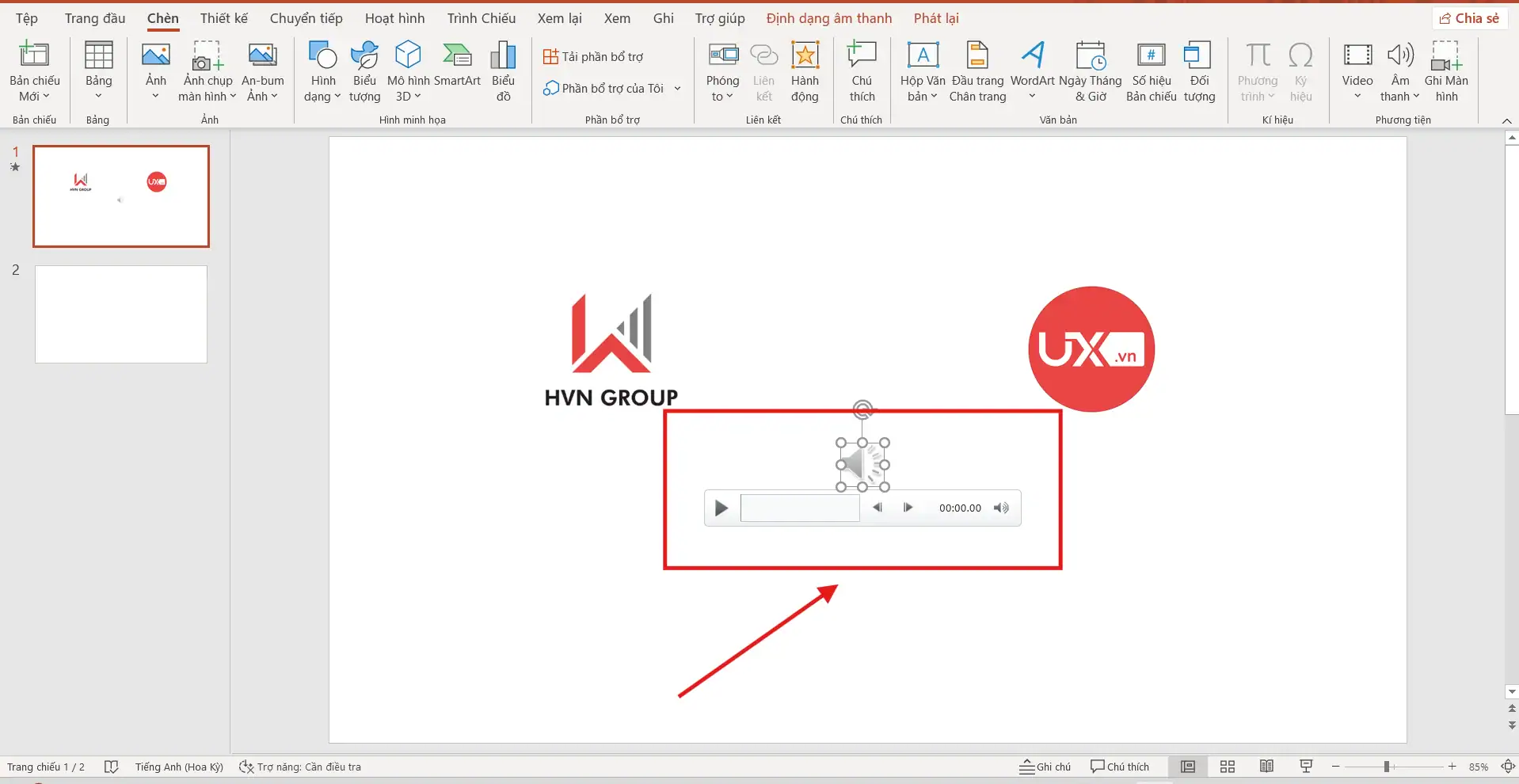1519x784 pixels.
Task: Open the Trình Chiếu ribbon tab
Action: pos(480,17)
